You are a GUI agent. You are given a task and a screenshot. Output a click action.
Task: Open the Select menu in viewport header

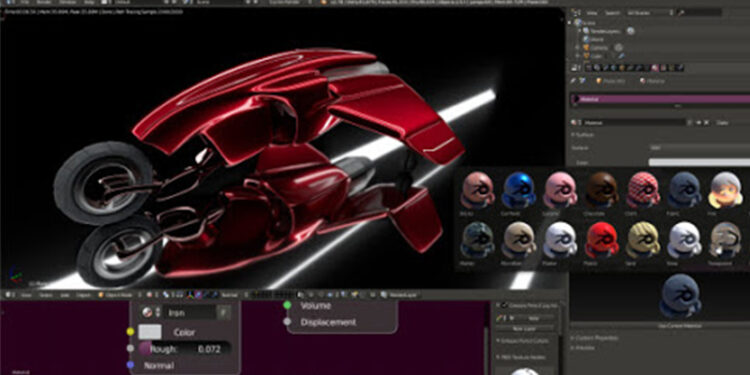click(45, 295)
